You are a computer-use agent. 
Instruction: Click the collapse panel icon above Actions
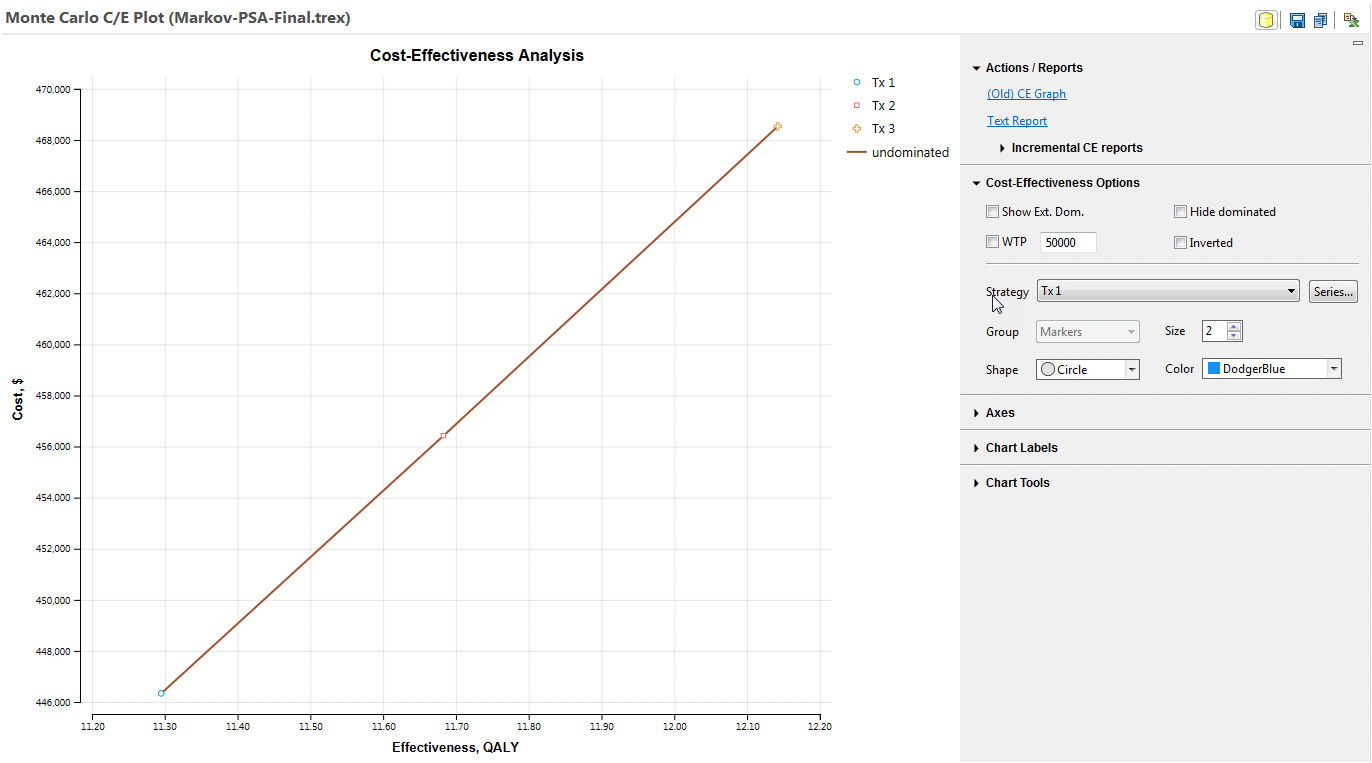coord(1357,43)
